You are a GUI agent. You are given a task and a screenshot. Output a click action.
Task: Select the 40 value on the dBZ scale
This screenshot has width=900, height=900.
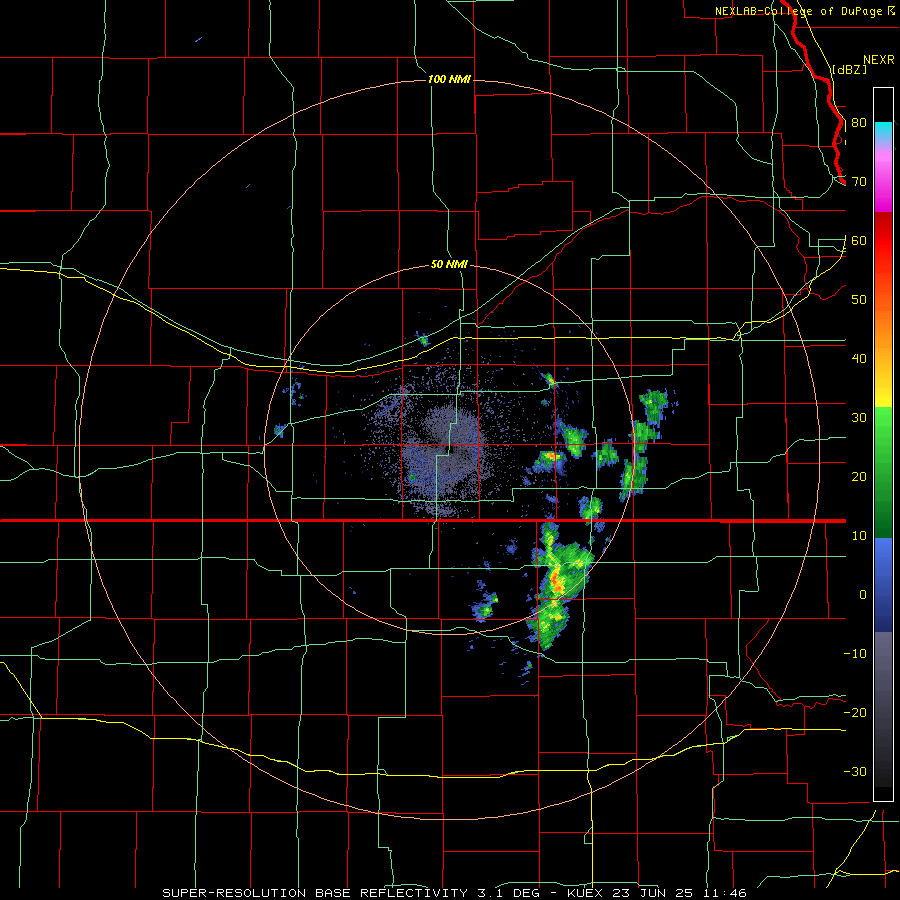pos(859,359)
